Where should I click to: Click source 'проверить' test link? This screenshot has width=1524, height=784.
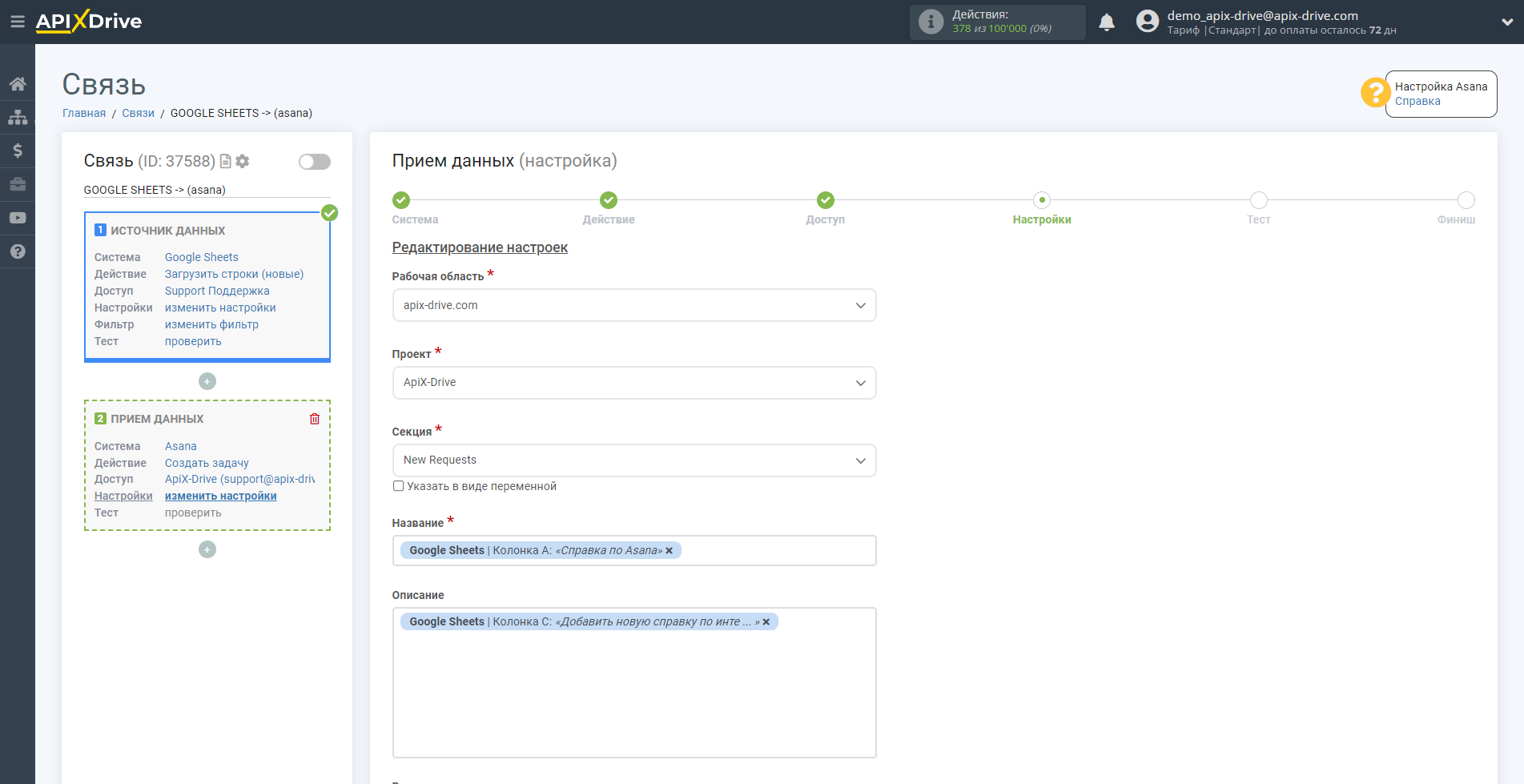(193, 341)
